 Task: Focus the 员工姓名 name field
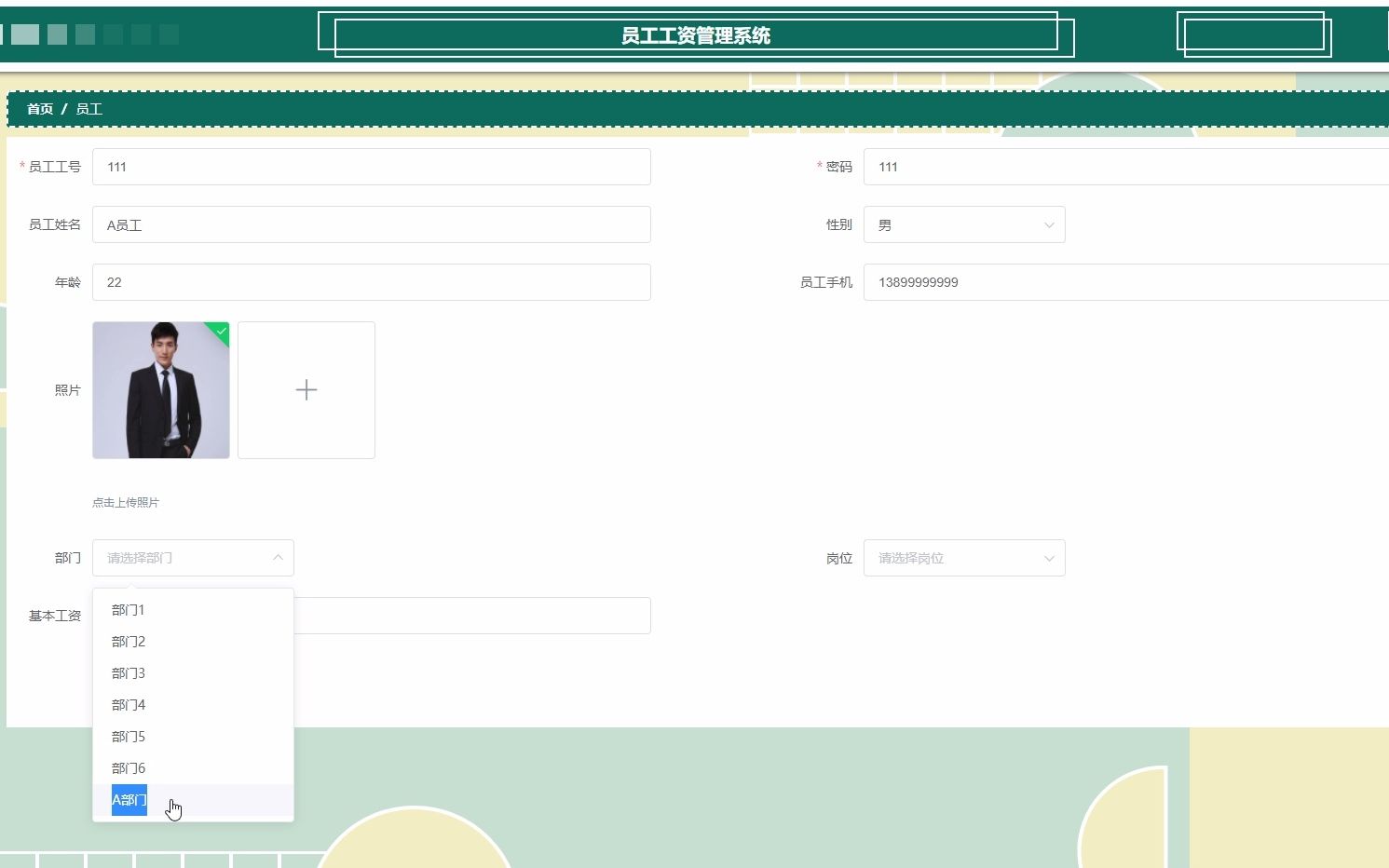(x=372, y=224)
